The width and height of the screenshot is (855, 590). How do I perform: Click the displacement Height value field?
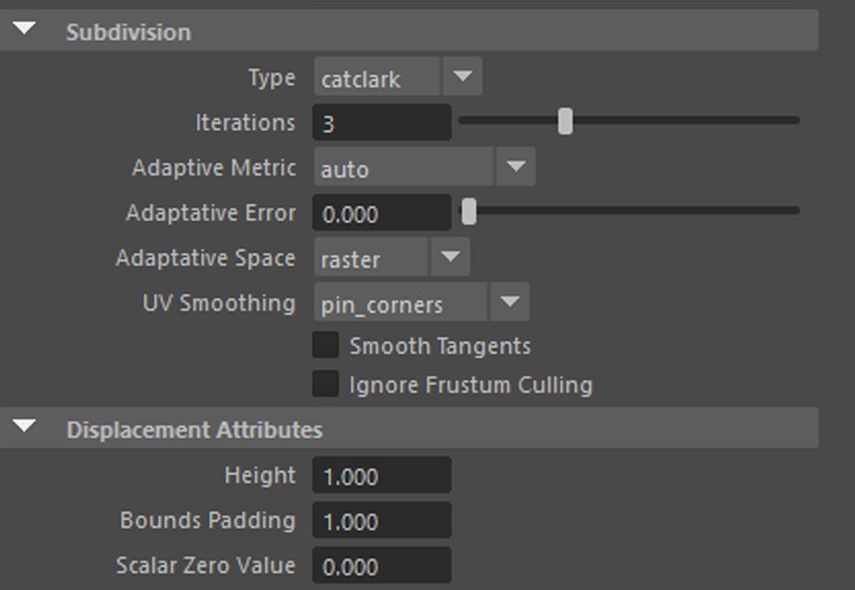[381, 476]
